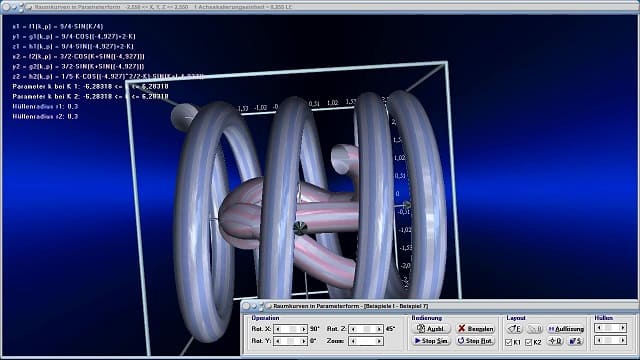The height and width of the screenshot is (360, 640).
Task: Click right arrow of Rot. X scrollbar
Action: coord(303,329)
